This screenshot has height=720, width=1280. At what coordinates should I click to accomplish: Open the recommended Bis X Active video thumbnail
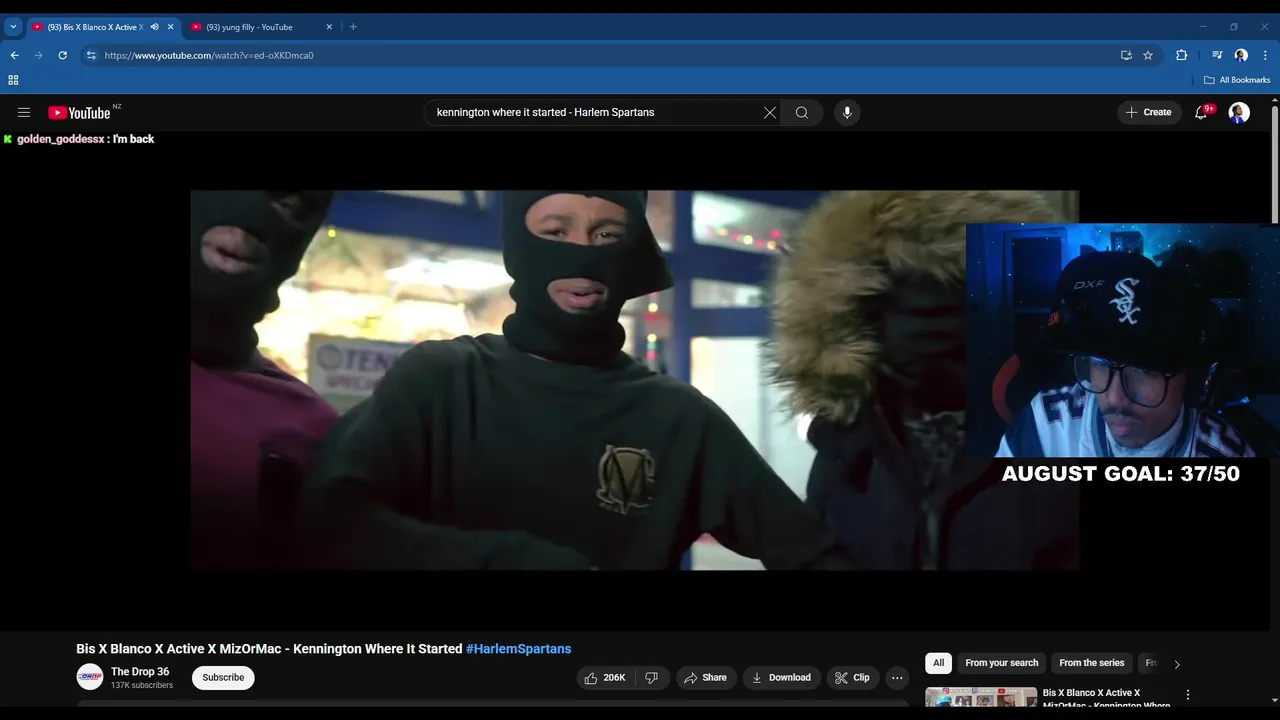981,697
